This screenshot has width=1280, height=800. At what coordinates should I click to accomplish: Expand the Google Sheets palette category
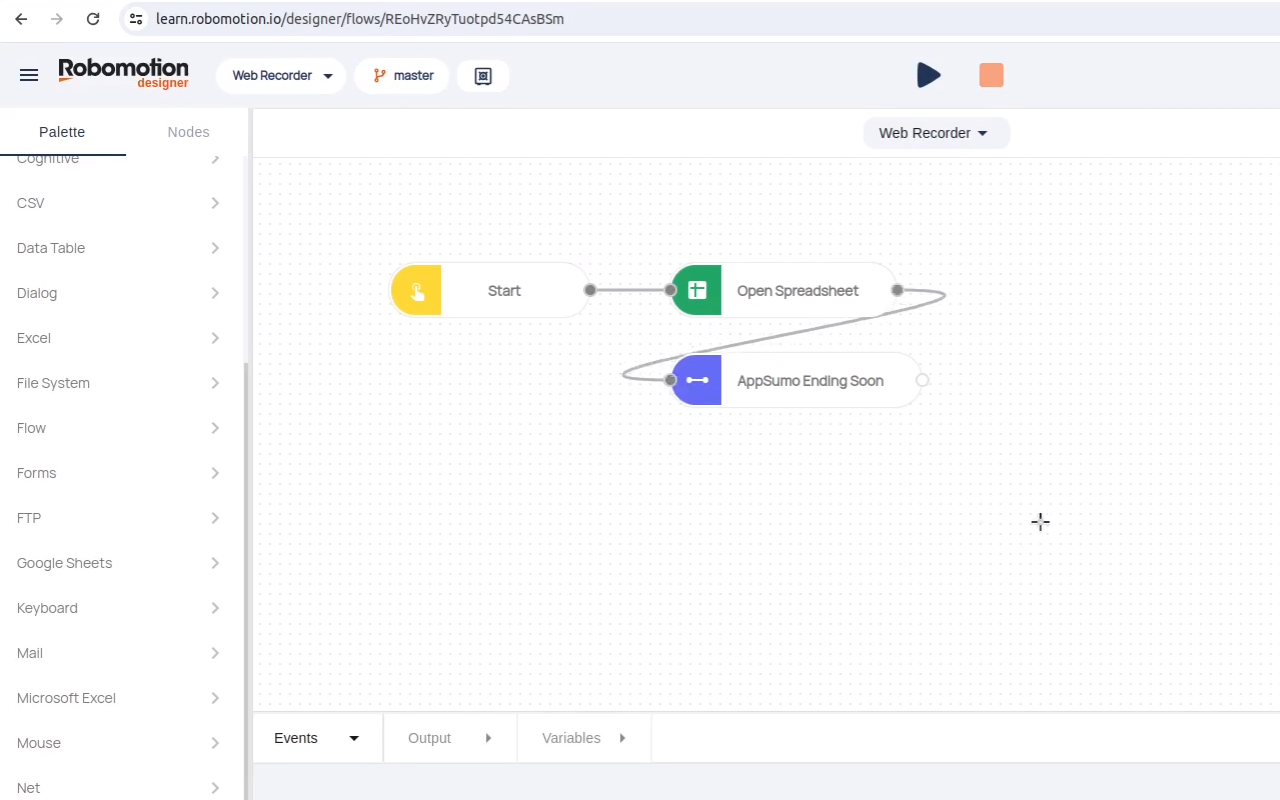[119, 563]
